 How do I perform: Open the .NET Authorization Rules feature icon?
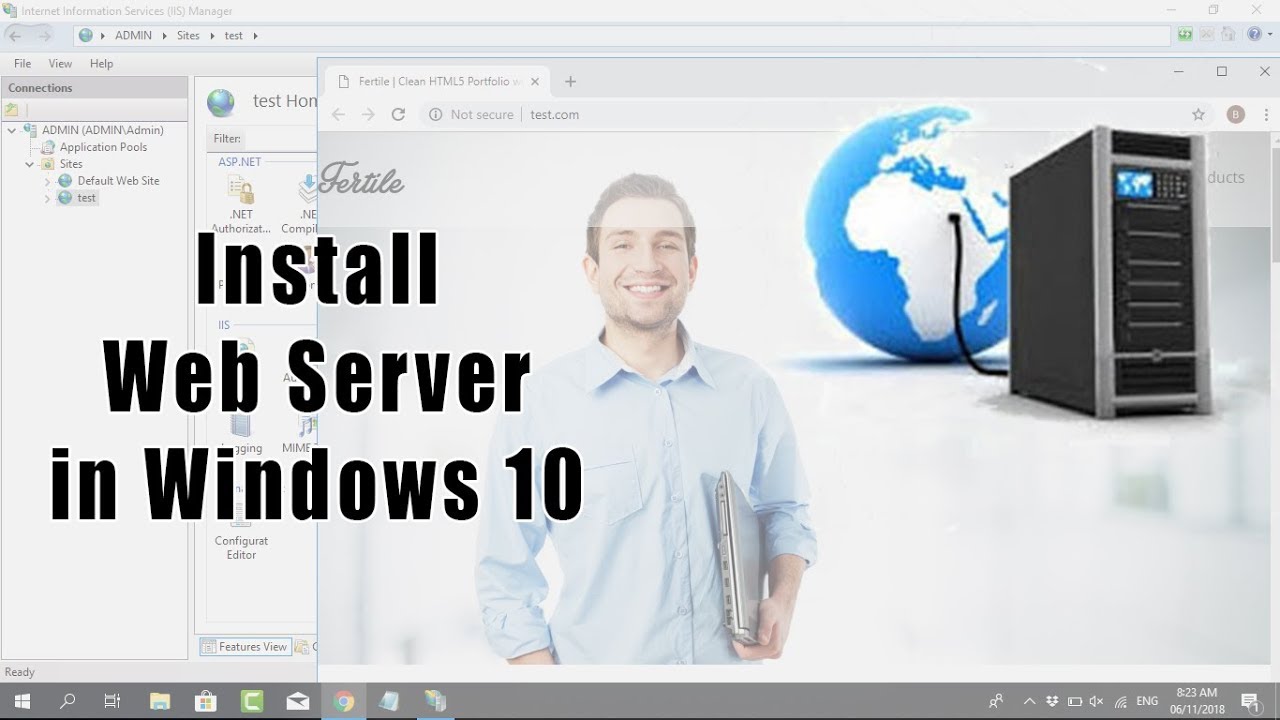(241, 188)
